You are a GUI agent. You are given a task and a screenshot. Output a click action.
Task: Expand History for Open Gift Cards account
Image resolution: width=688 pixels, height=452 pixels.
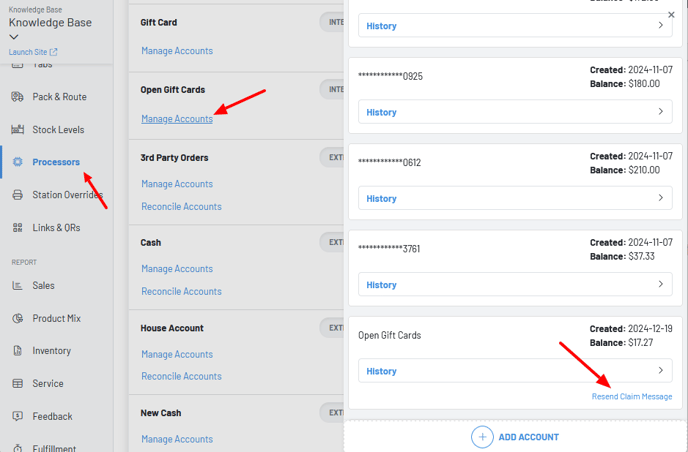pyautogui.click(x=515, y=371)
